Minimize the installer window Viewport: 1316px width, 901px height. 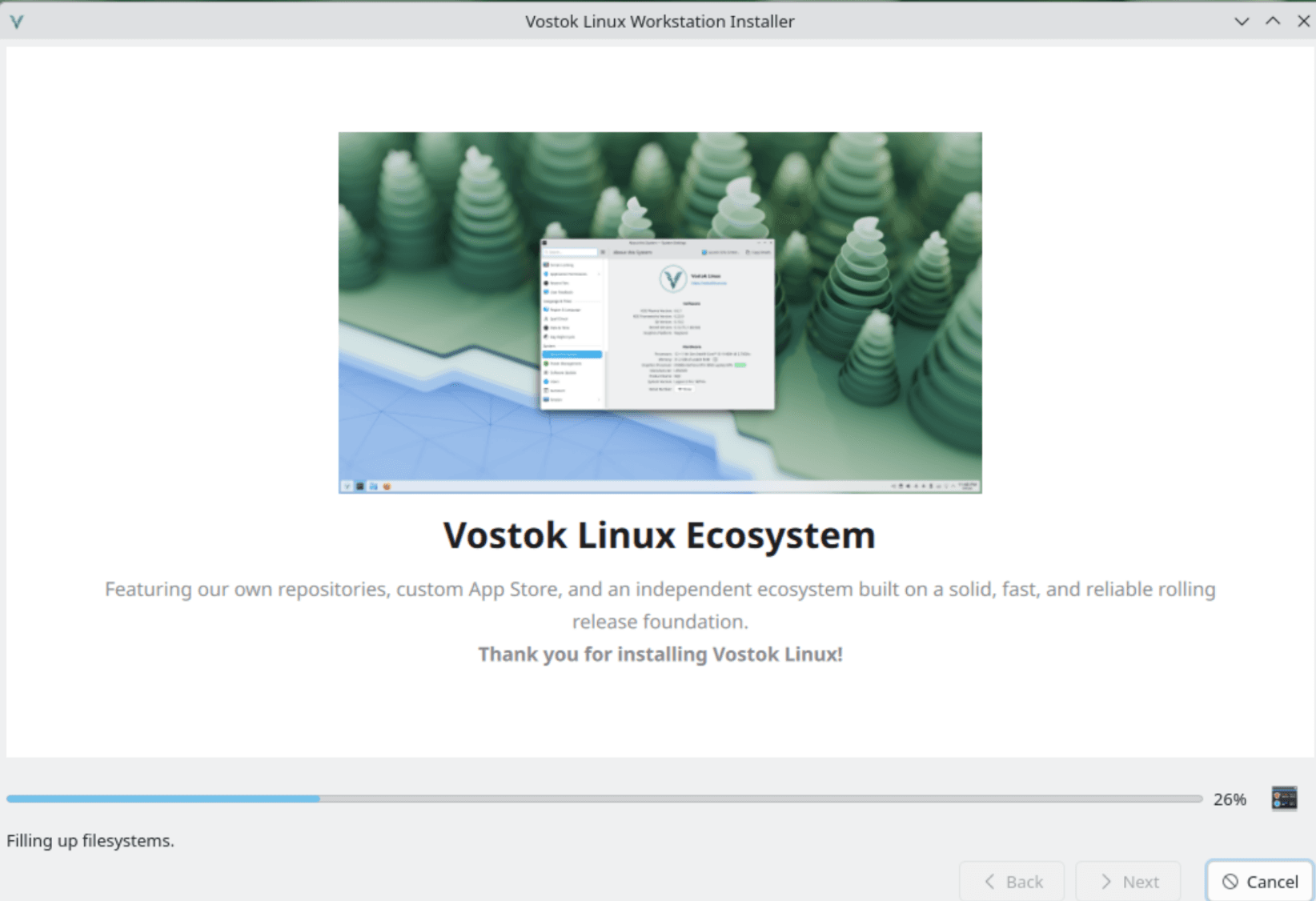coord(1242,22)
